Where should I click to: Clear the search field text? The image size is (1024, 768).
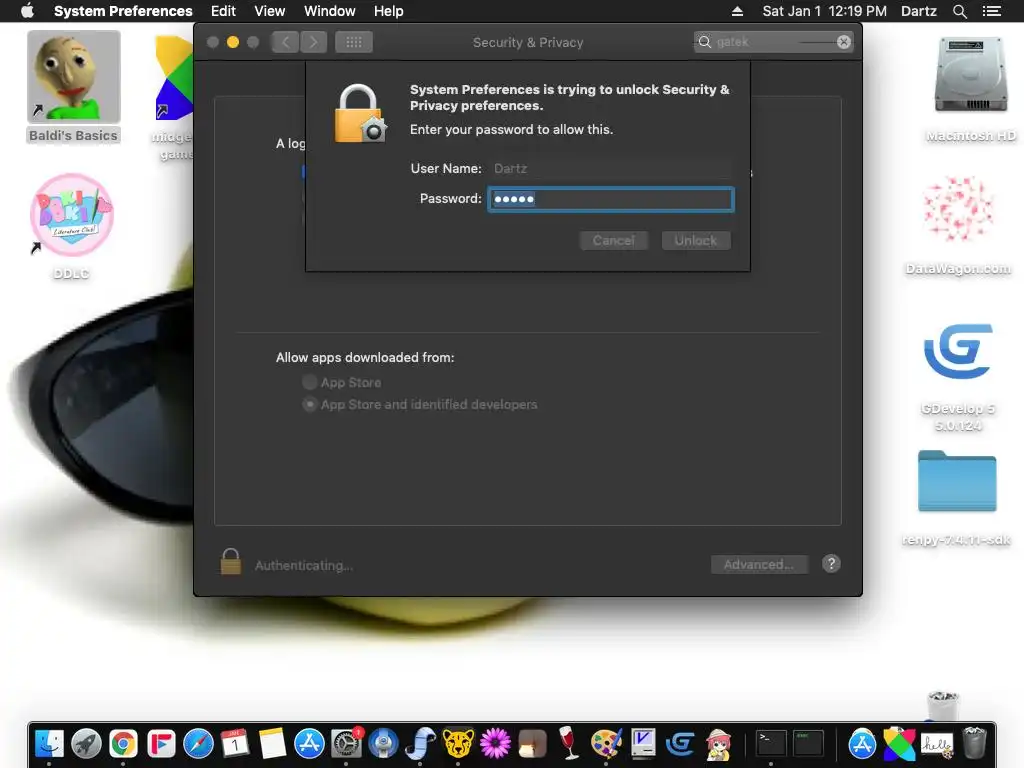[x=844, y=42]
